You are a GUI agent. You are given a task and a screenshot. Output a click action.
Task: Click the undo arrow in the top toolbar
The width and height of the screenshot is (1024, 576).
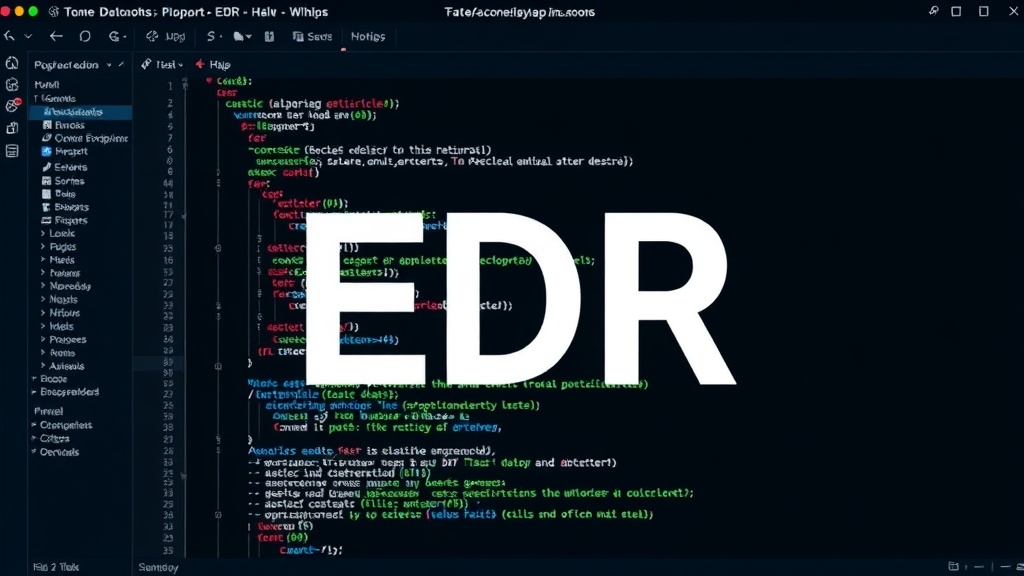point(9,37)
